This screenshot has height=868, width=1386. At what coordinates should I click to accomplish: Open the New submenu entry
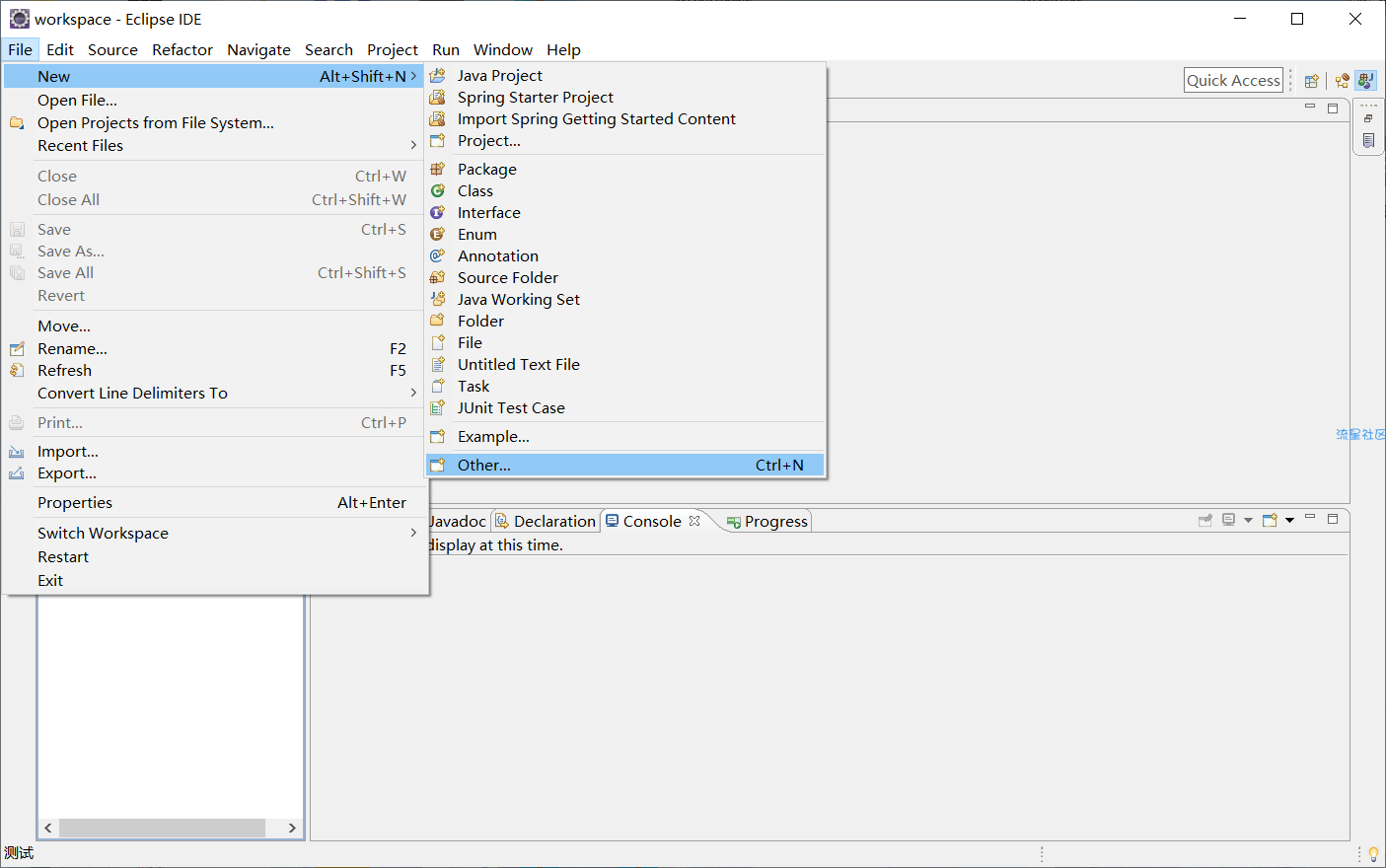[x=215, y=76]
